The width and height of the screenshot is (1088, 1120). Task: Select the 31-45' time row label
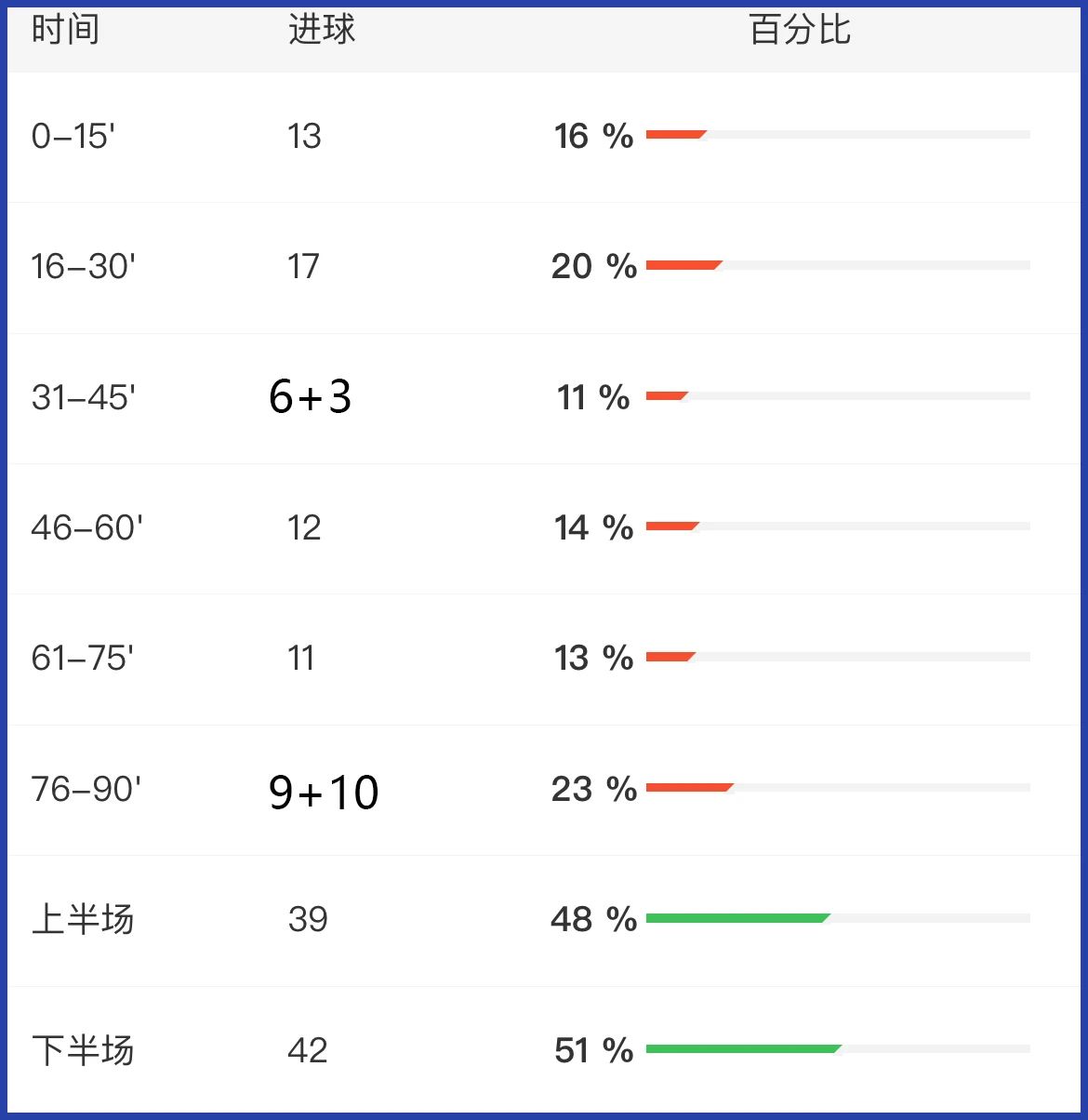(x=84, y=398)
